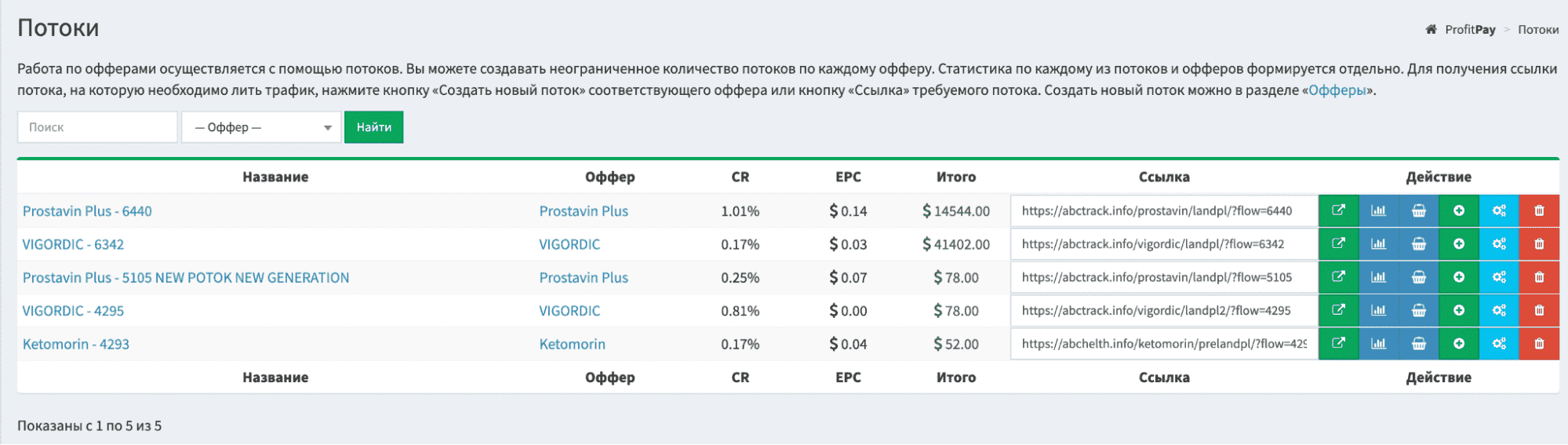Focus the Поиск search field
The image size is (1568, 445).
point(97,127)
